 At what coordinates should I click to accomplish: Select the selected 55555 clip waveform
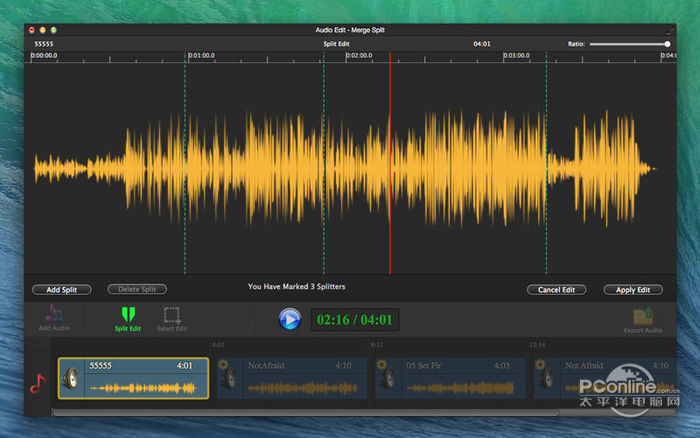[x=145, y=386]
